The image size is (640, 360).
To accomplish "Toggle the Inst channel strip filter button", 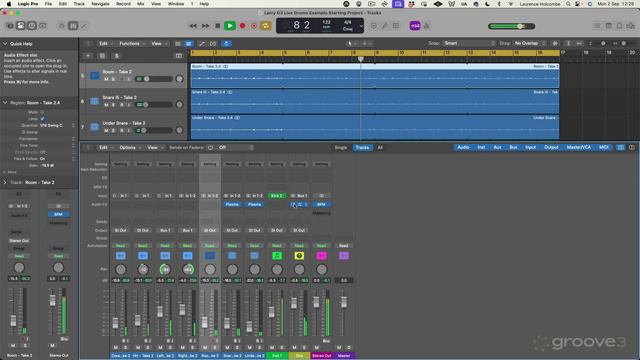I will click(481, 147).
